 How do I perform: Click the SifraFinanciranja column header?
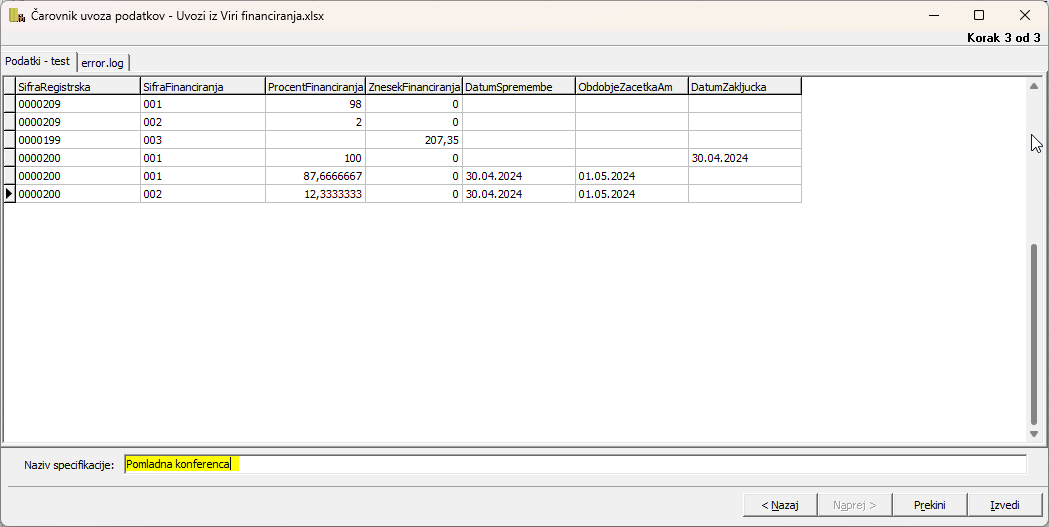click(x=203, y=86)
